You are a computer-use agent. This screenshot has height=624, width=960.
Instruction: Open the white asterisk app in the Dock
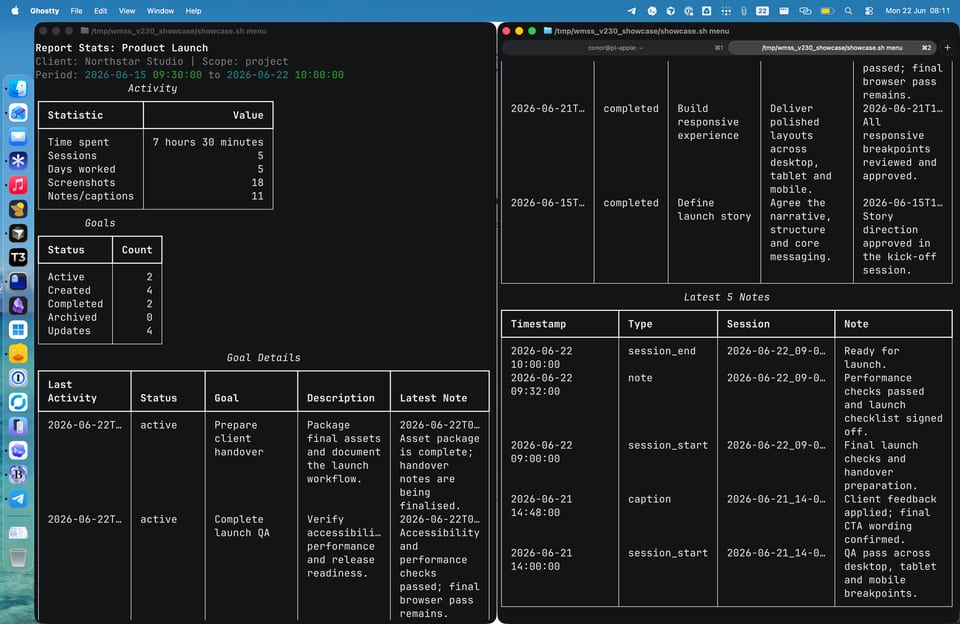(x=18, y=160)
